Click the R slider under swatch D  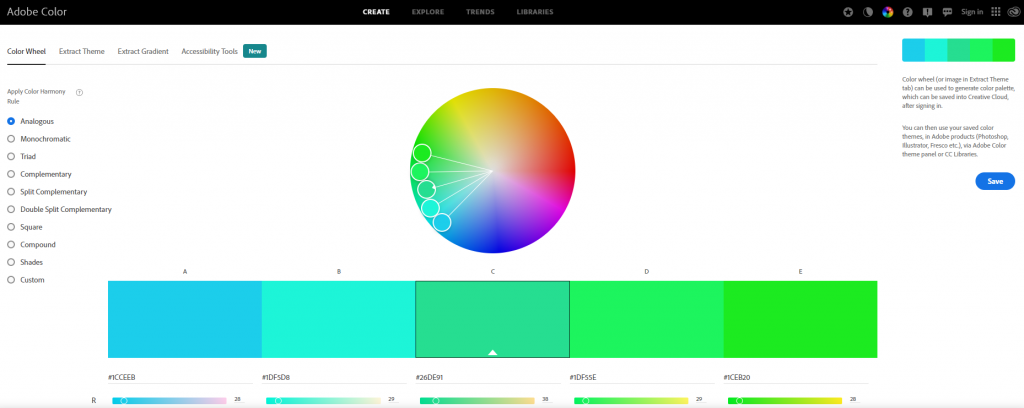(x=631, y=401)
